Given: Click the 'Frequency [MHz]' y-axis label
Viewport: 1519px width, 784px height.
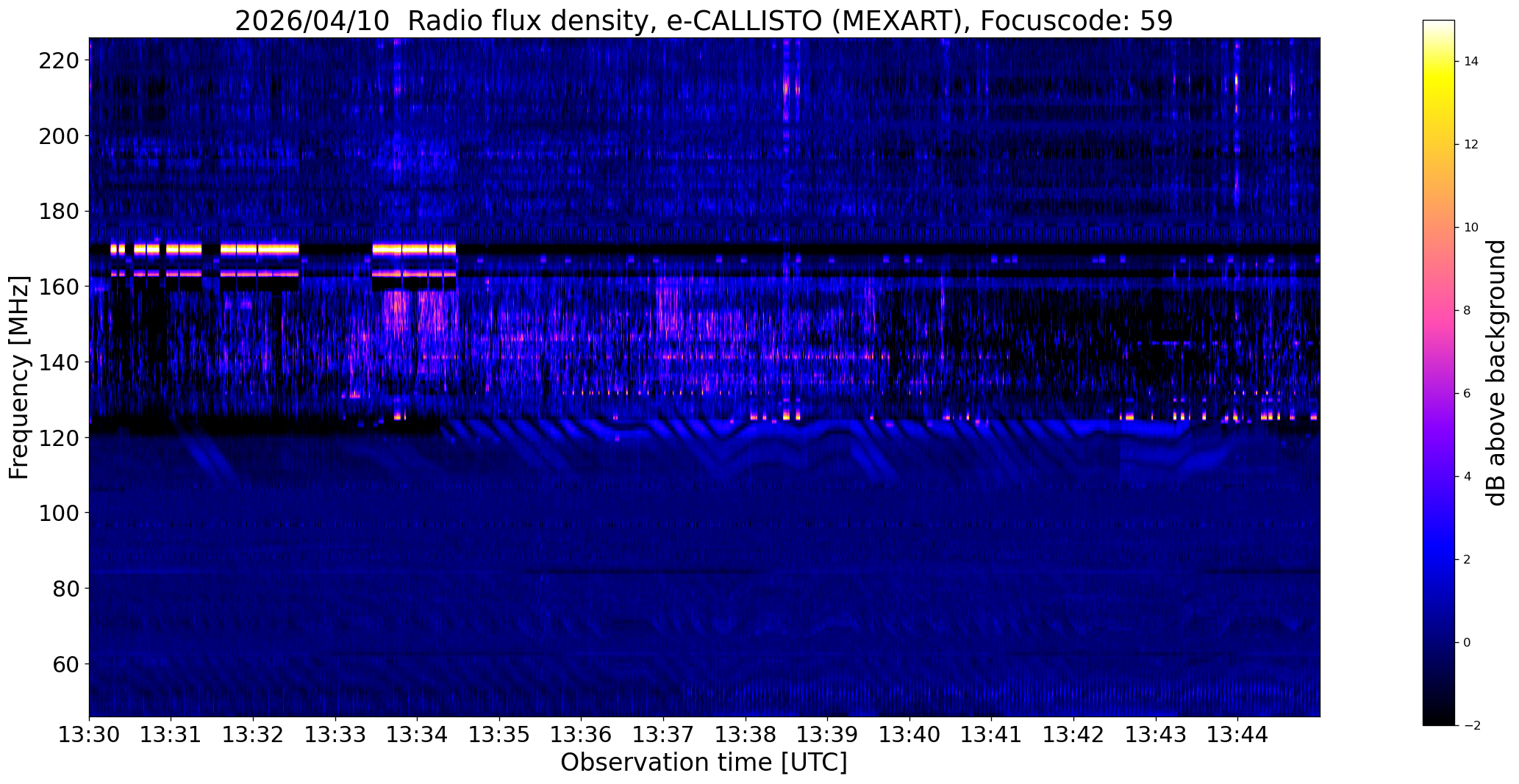Looking at the screenshot, I should [19, 378].
